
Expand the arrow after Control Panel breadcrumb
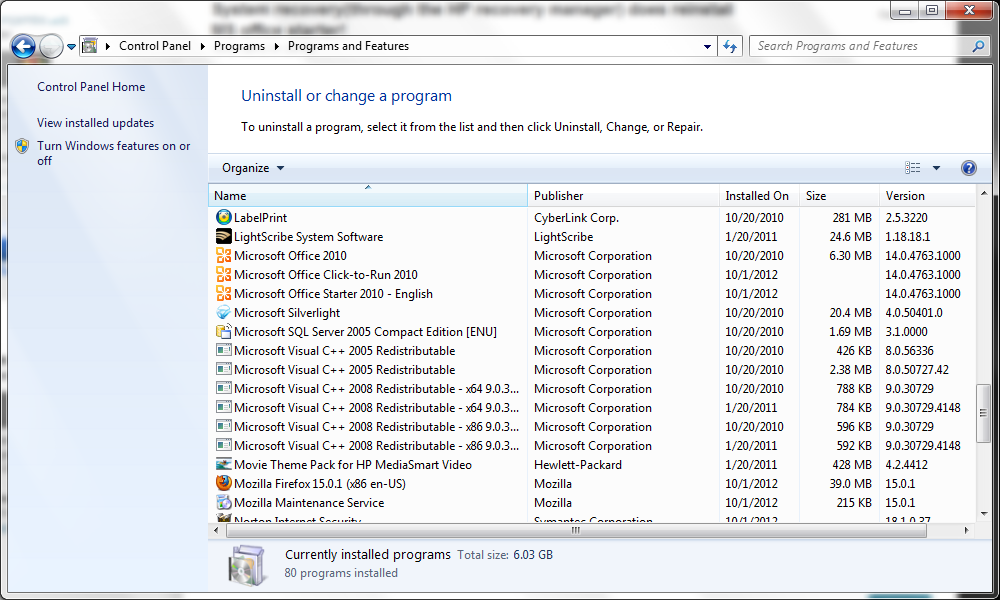[202, 46]
